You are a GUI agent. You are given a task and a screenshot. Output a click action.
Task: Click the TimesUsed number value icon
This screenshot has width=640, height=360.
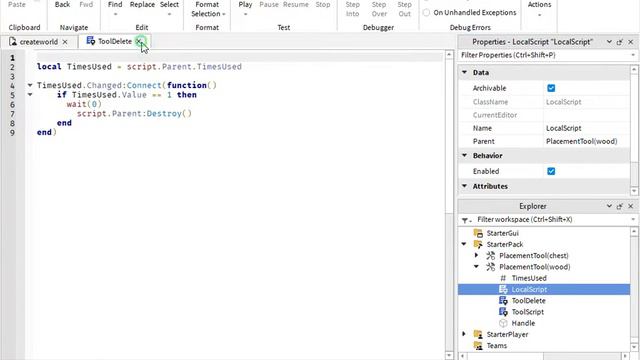tap(503, 278)
